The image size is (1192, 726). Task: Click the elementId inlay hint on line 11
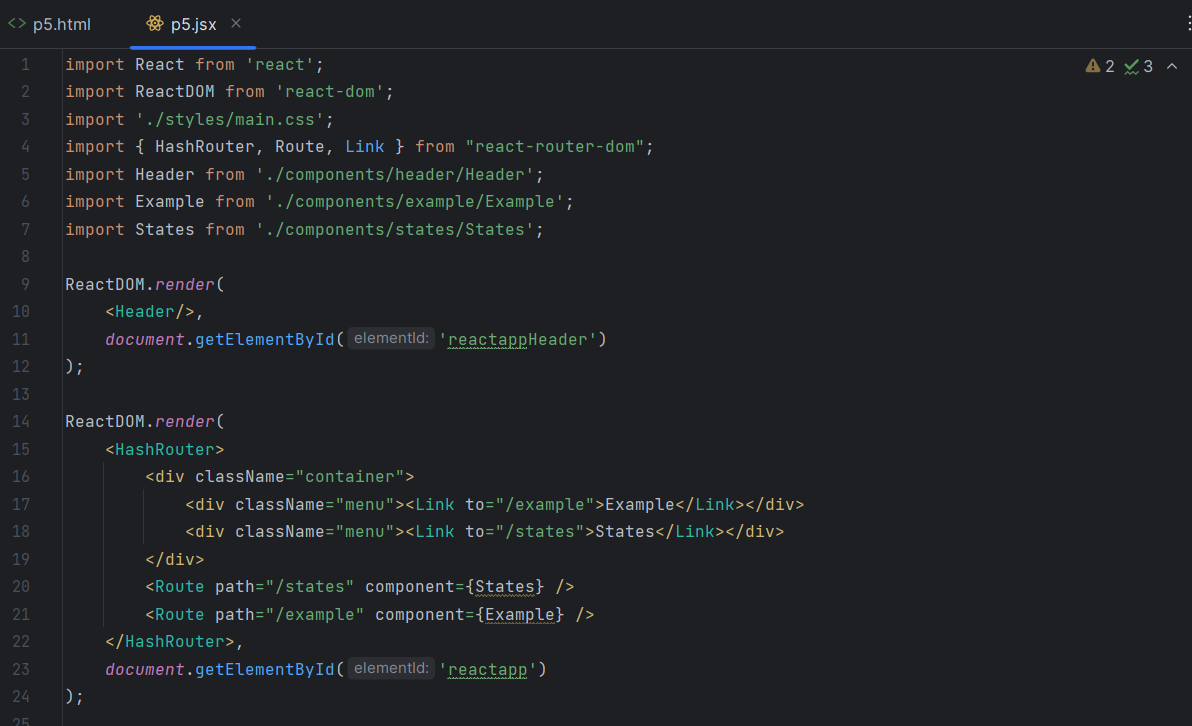coord(391,338)
